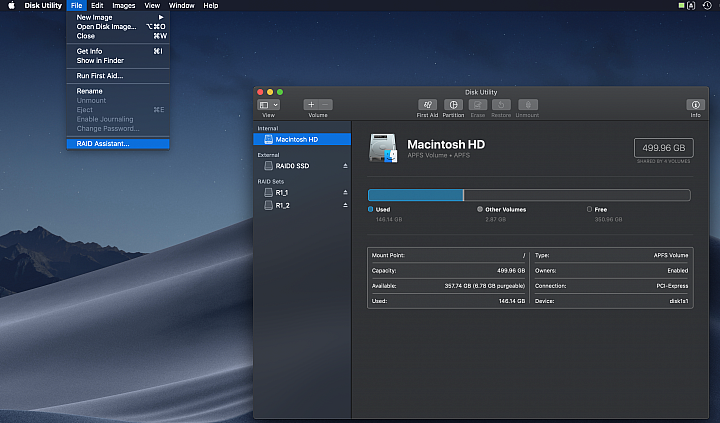
Task: Open the View dropdown chevron in toolbar
Action: 276,105
